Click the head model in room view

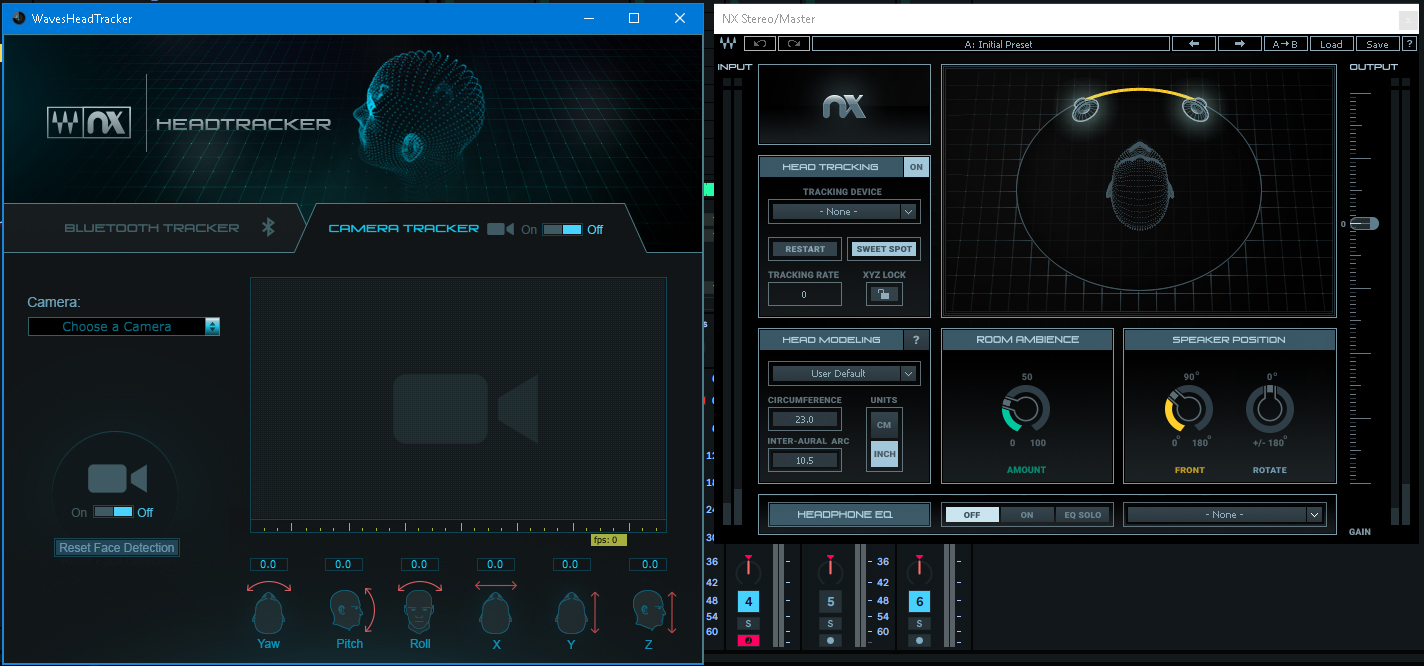pos(1140,186)
